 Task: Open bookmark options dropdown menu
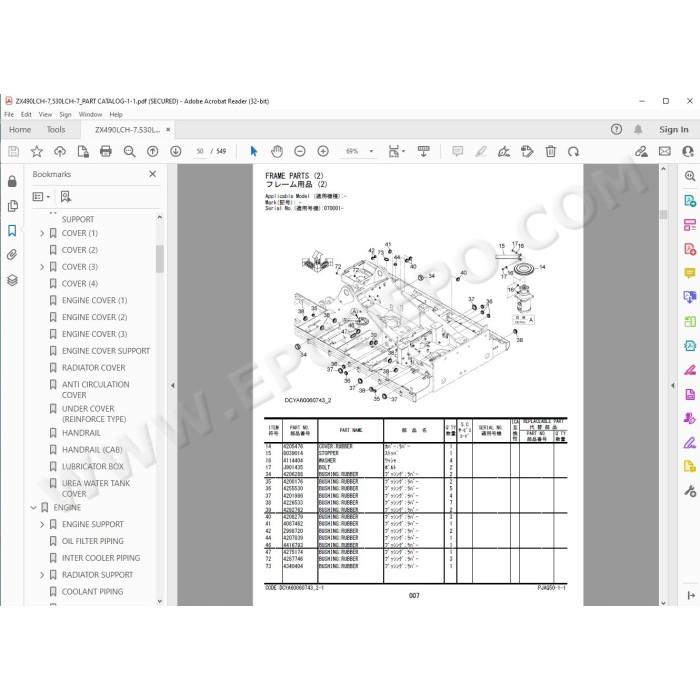(41, 196)
